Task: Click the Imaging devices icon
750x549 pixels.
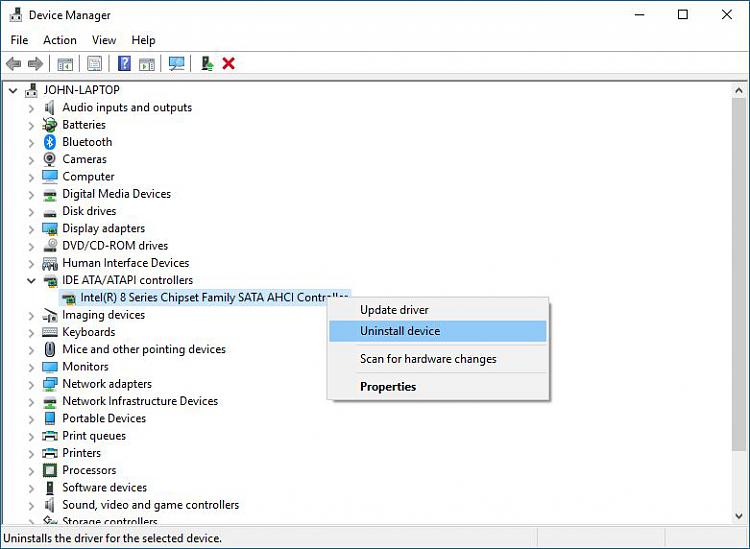Action: (x=50, y=315)
